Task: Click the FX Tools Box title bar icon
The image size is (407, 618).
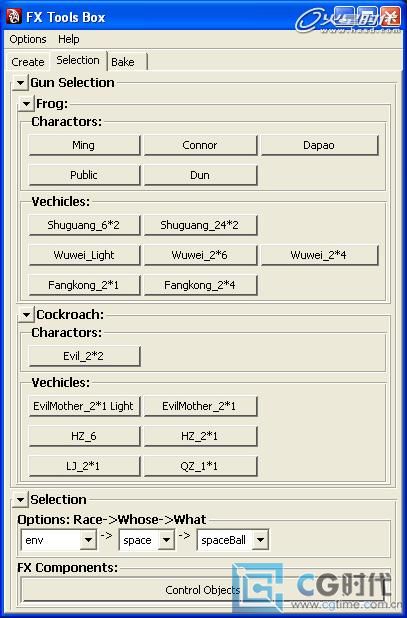Action: click(x=14, y=17)
